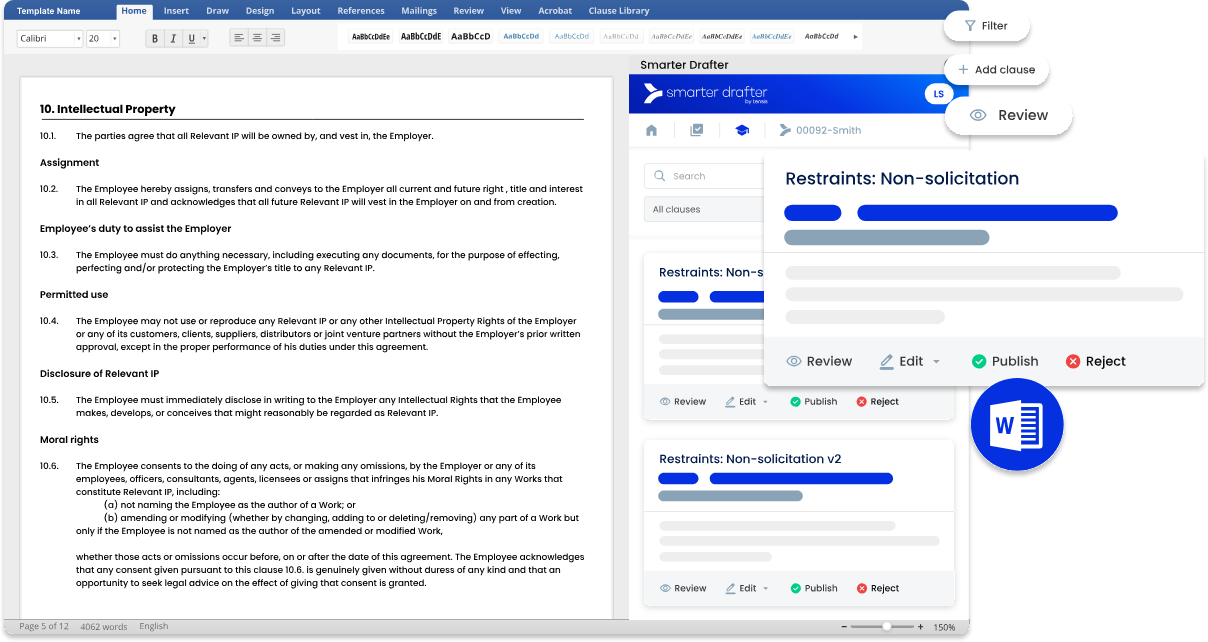The width and height of the screenshot is (1208, 642).
Task: Click the clause Search field
Action: pos(704,176)
